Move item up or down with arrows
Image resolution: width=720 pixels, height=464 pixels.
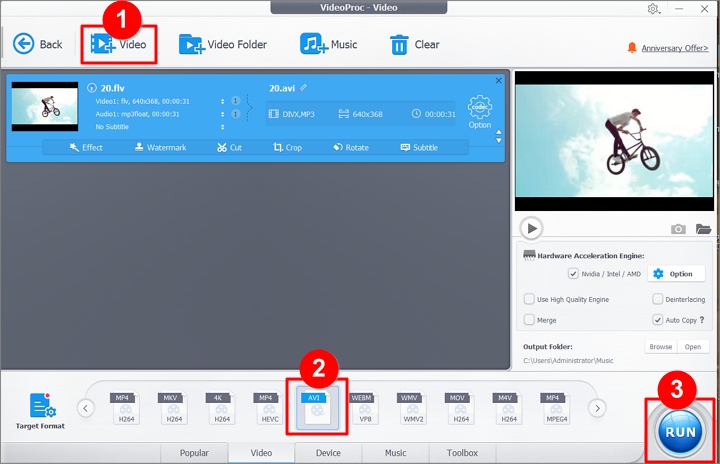tap(499, 136)
